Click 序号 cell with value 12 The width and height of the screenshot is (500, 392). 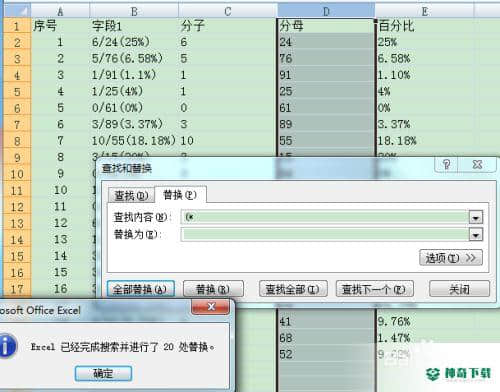click(60, 223)
